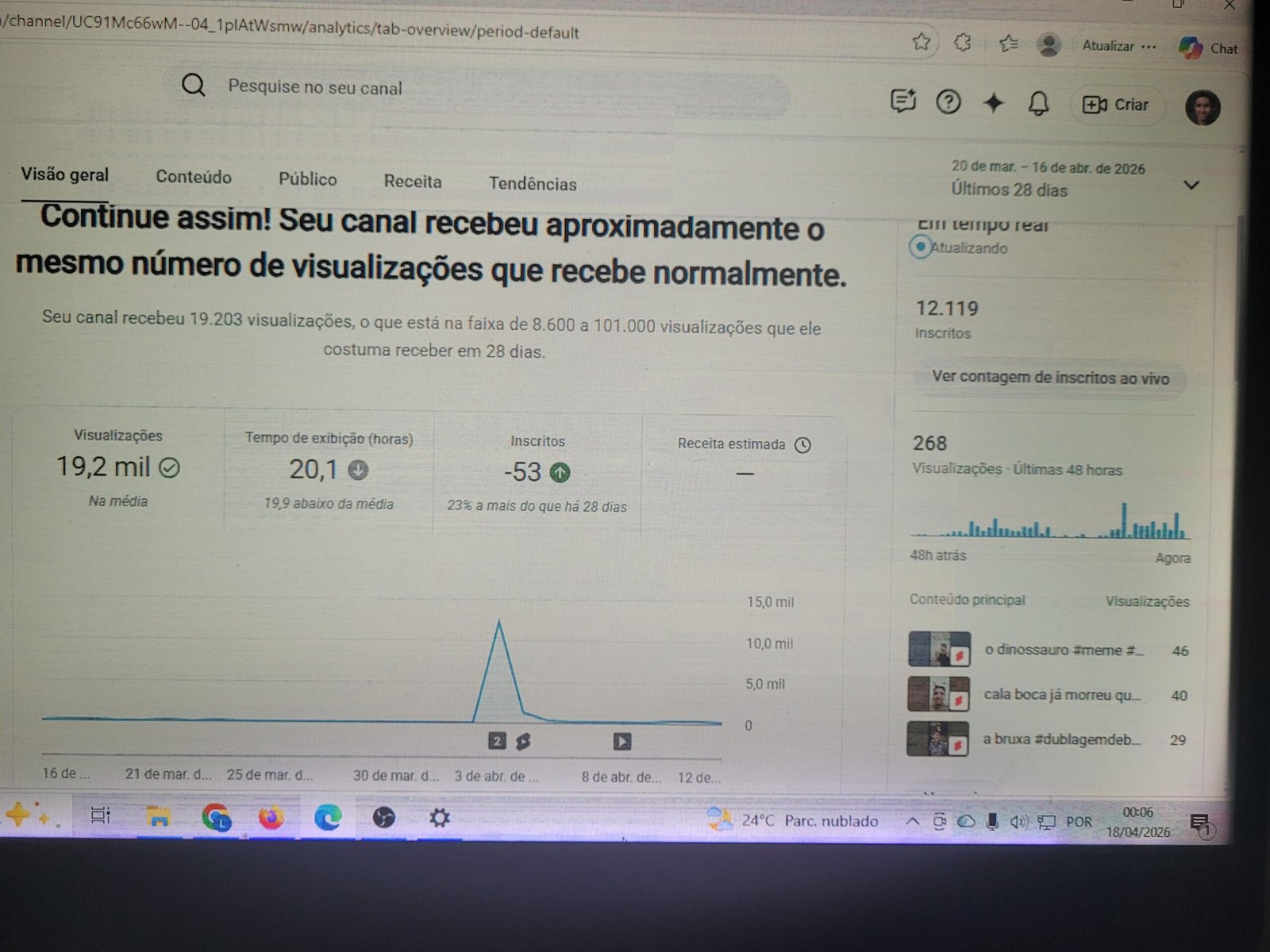The width and height of the screenshot is (1270, 952).
Task: Open the Windows notification center icon
Action: pyautogui.click(x=1200, y=825)
